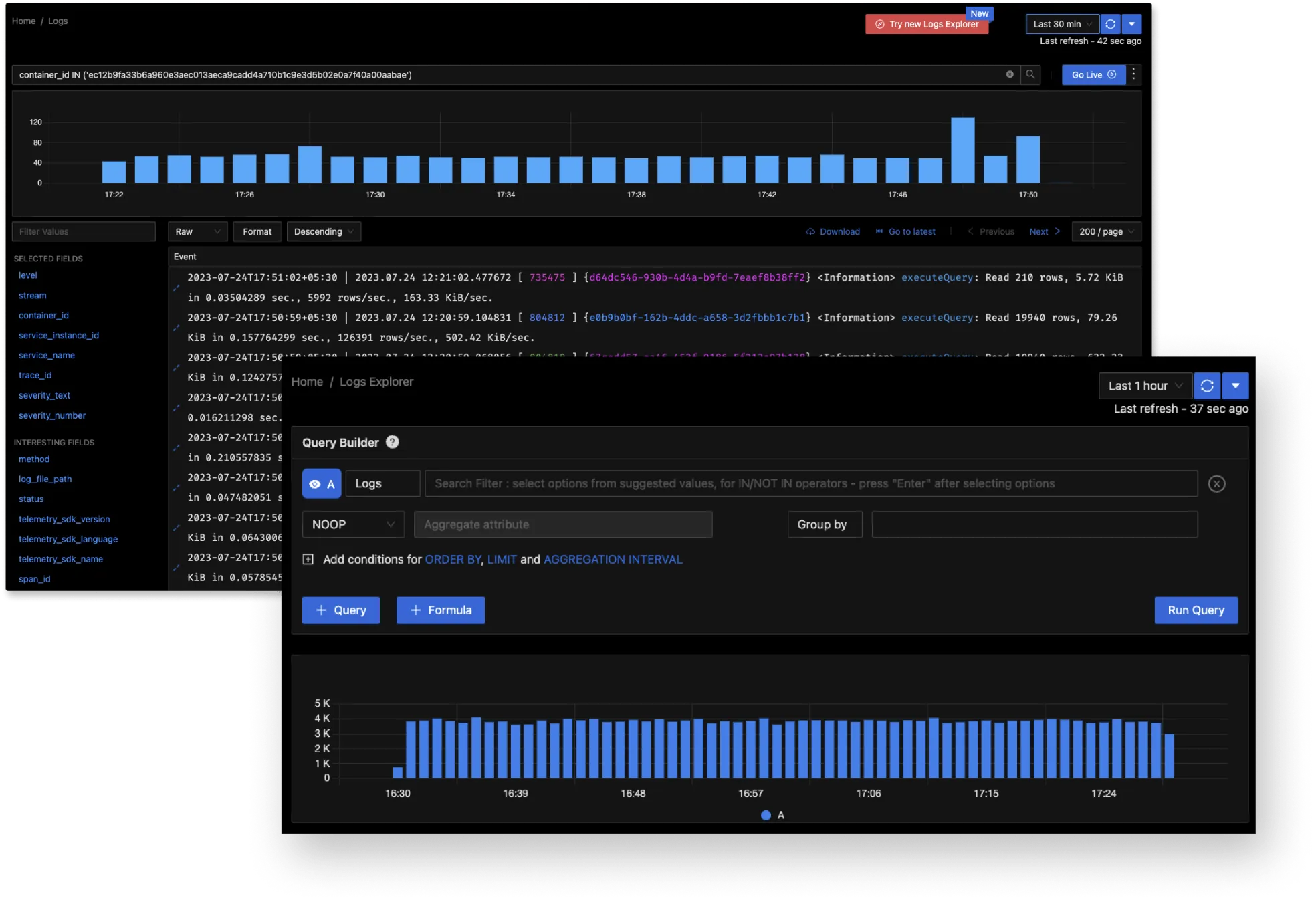The width and height of the screenshot is (1316, 902).
Task: Click the + Formula button
Action: click(441, 610)
